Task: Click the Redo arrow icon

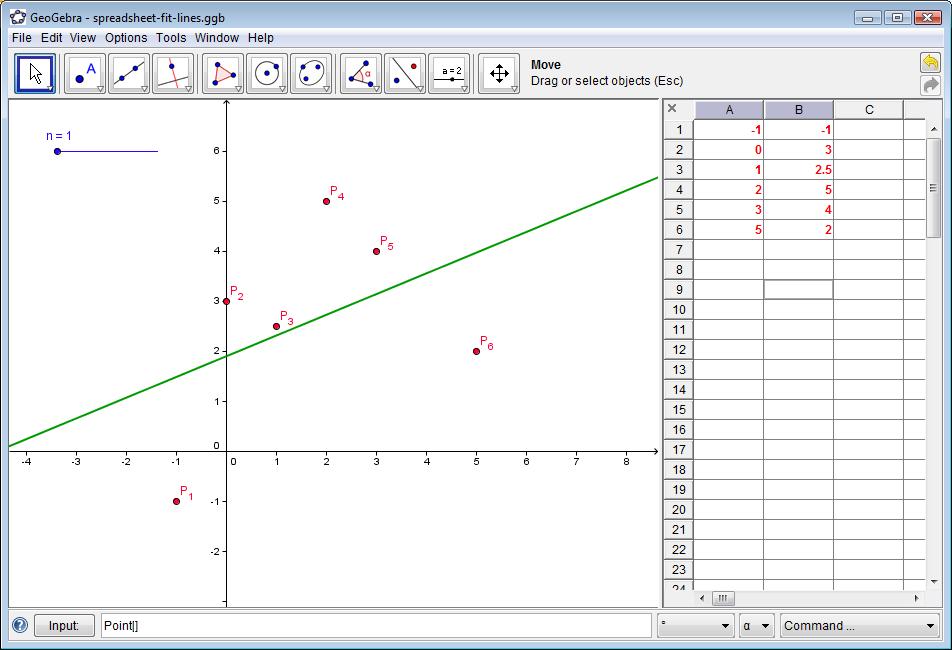Action: [x=930, y=85]
